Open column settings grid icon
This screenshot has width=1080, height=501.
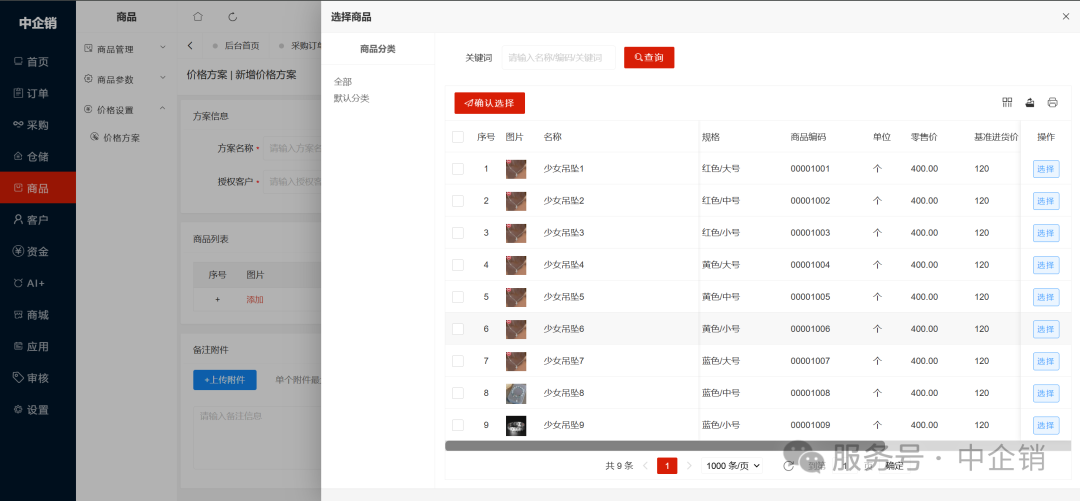pos(1007,102)
